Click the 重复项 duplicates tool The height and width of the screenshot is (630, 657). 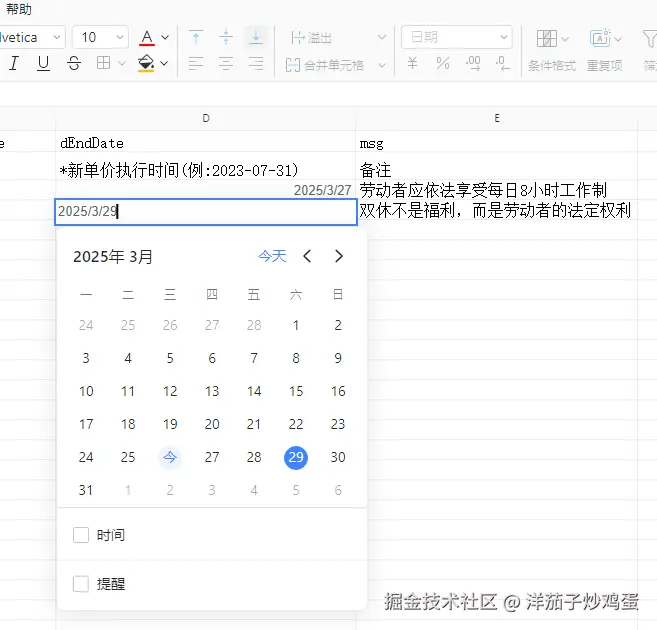click(x=604, y=66)
